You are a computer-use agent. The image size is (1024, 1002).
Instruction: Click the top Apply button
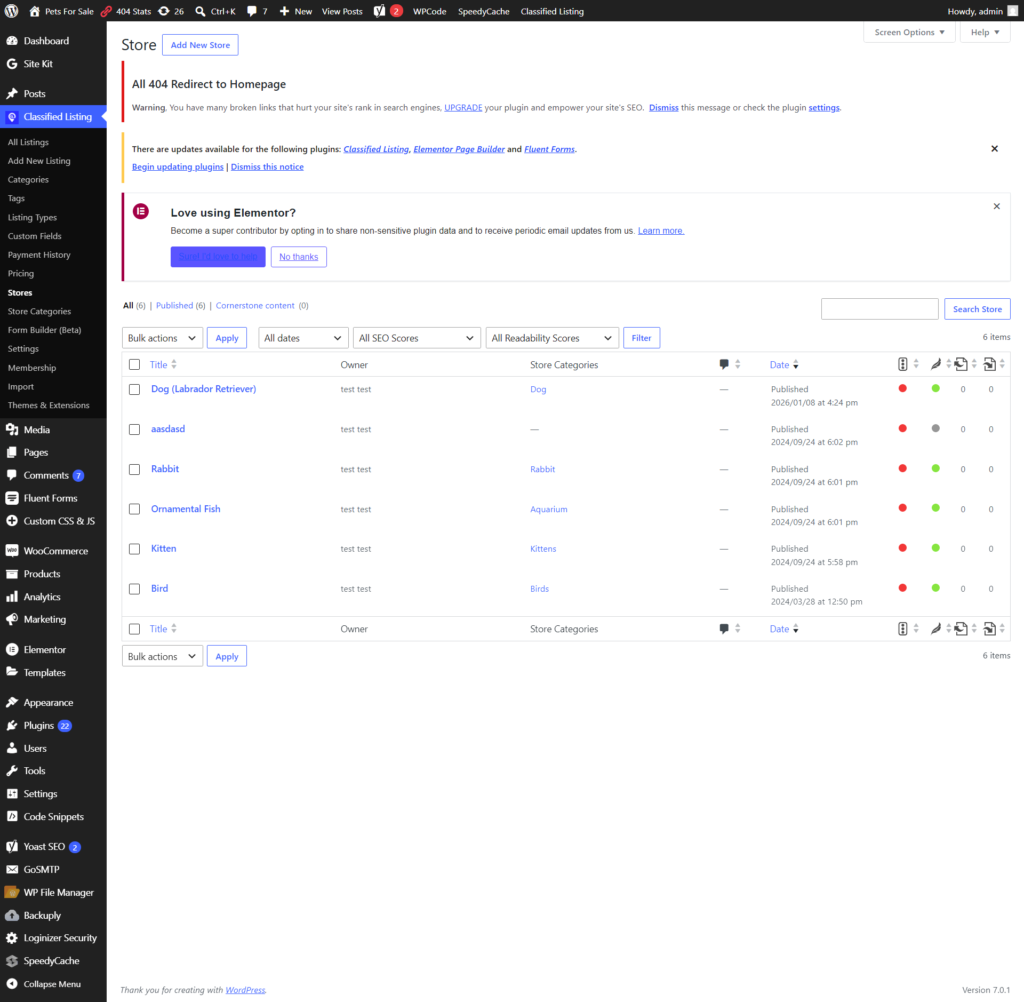227,338
